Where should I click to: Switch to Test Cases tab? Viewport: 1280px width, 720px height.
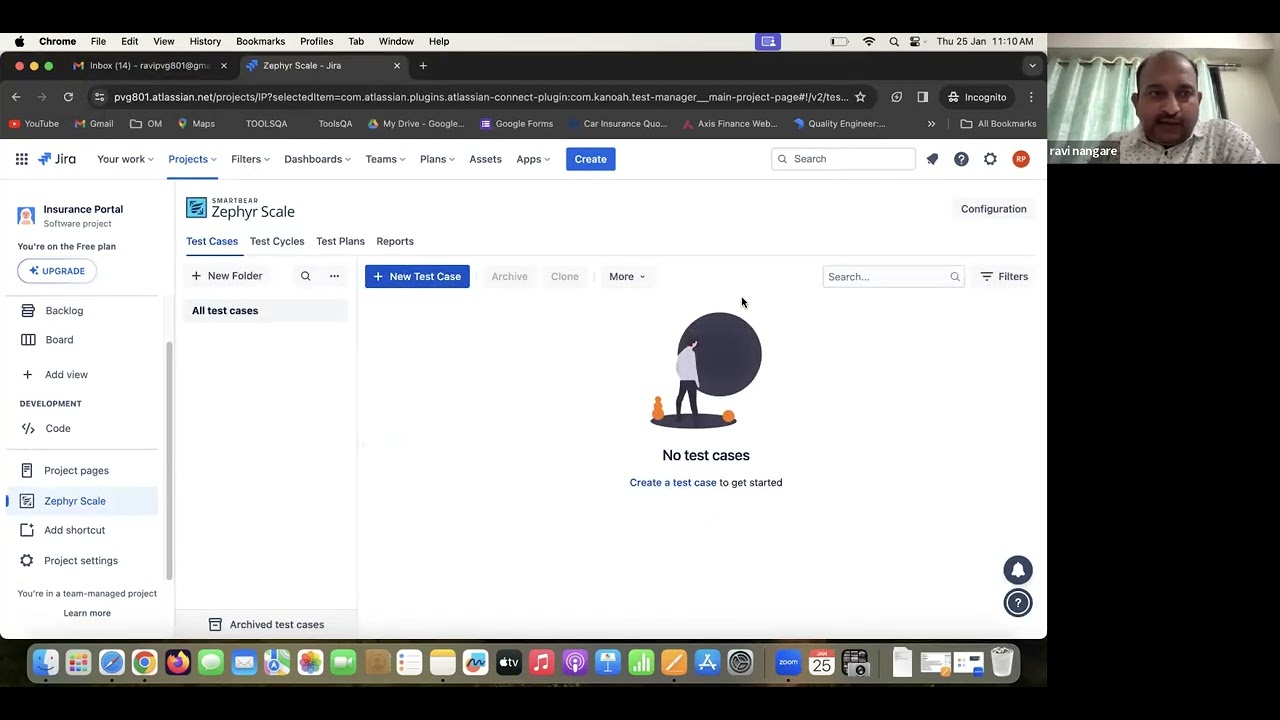212,241
